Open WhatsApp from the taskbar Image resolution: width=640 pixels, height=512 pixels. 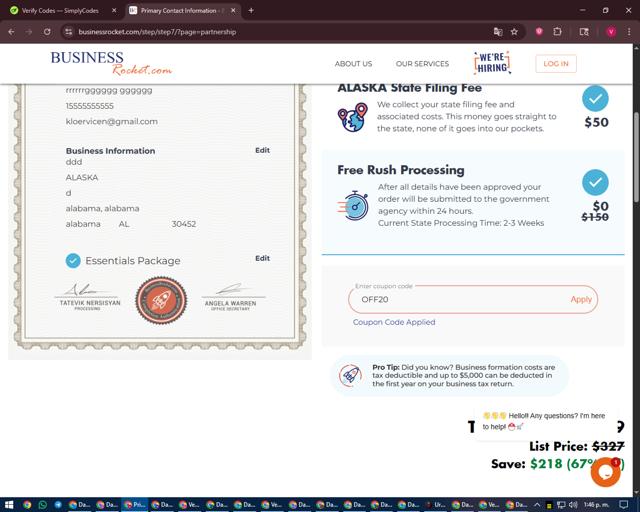point(42,505)
